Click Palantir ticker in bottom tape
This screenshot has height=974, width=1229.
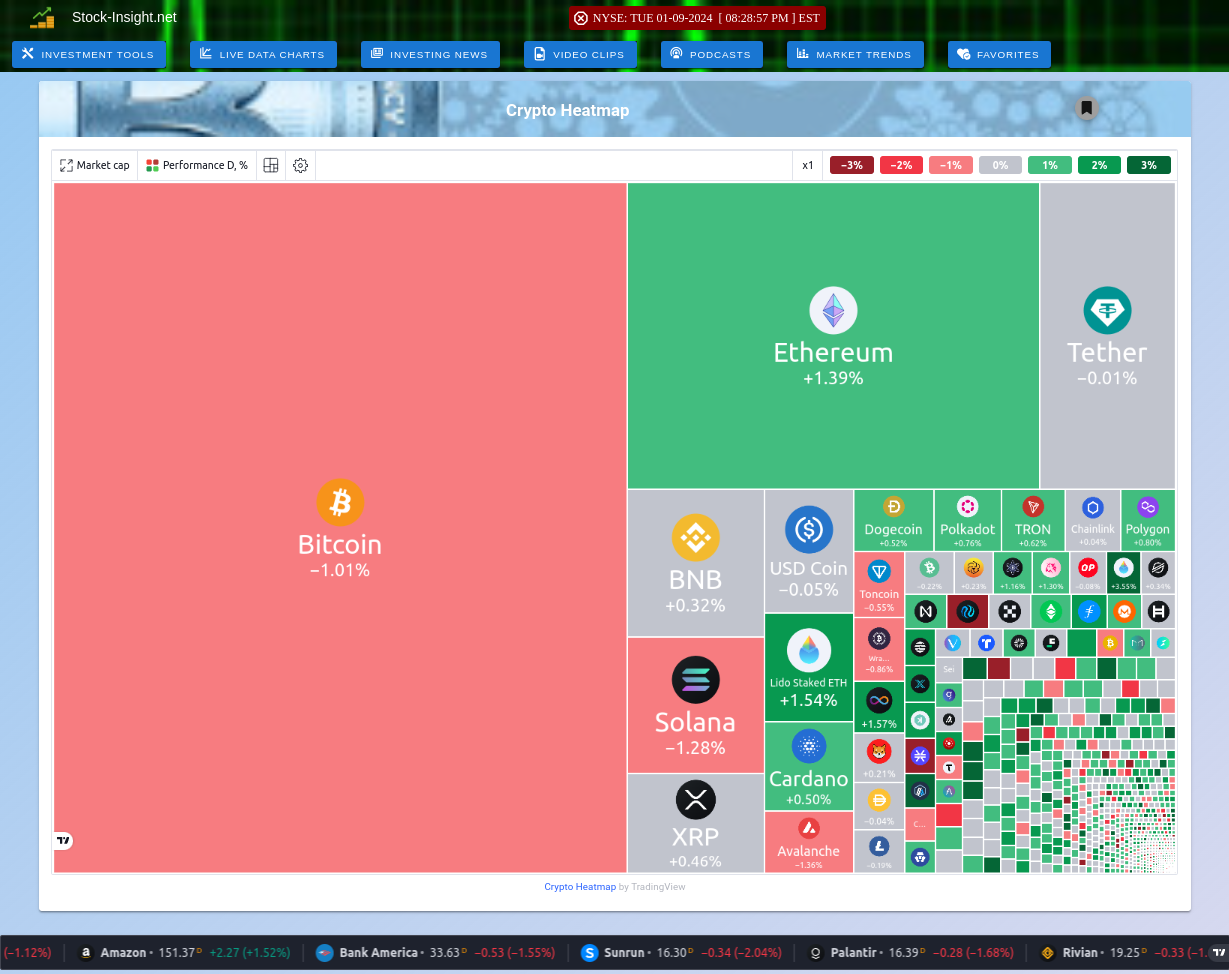click(x=911, y=953)
